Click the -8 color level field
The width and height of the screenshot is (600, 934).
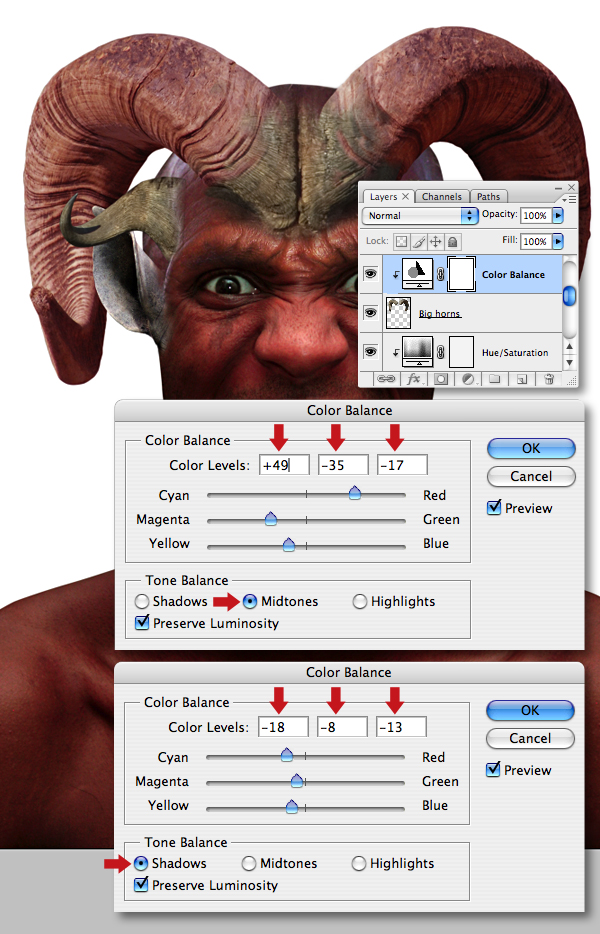coord(342,727)
